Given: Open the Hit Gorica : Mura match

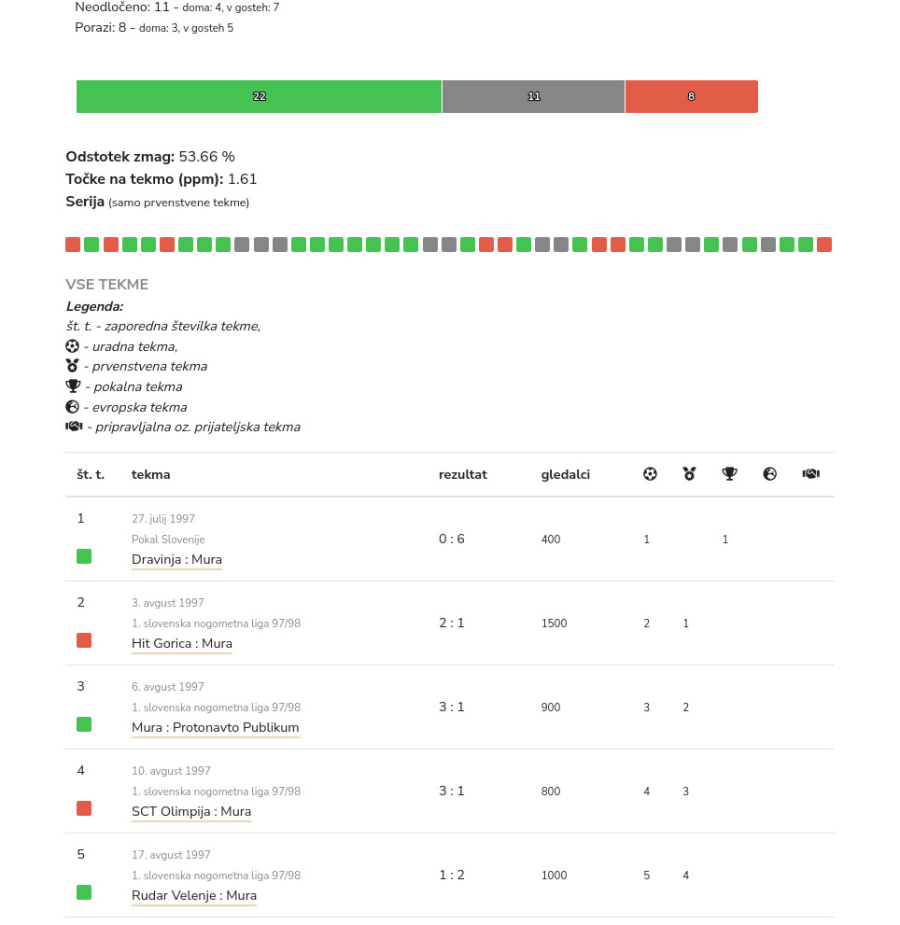Looking at the screenshot, I should click(182, 644).
